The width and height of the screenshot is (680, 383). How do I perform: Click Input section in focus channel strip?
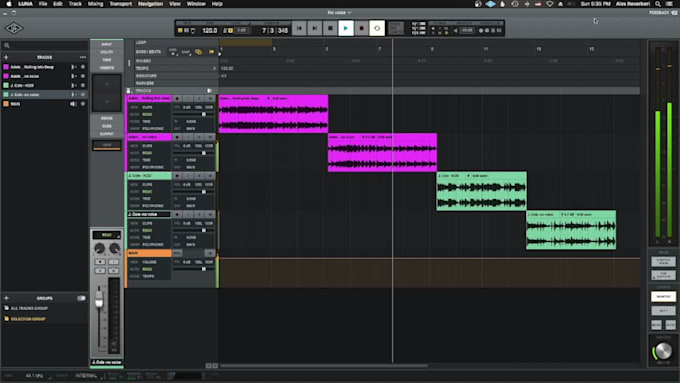pos(107,44)
